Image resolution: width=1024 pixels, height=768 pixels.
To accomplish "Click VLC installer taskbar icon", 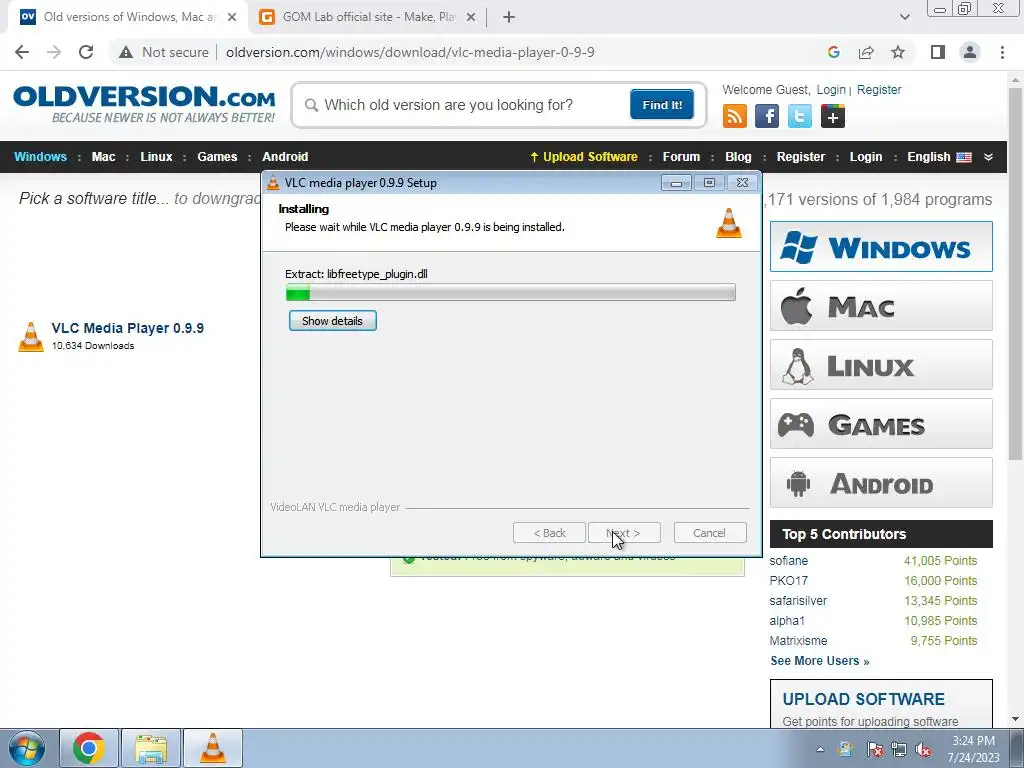I will tap(213, 748).
